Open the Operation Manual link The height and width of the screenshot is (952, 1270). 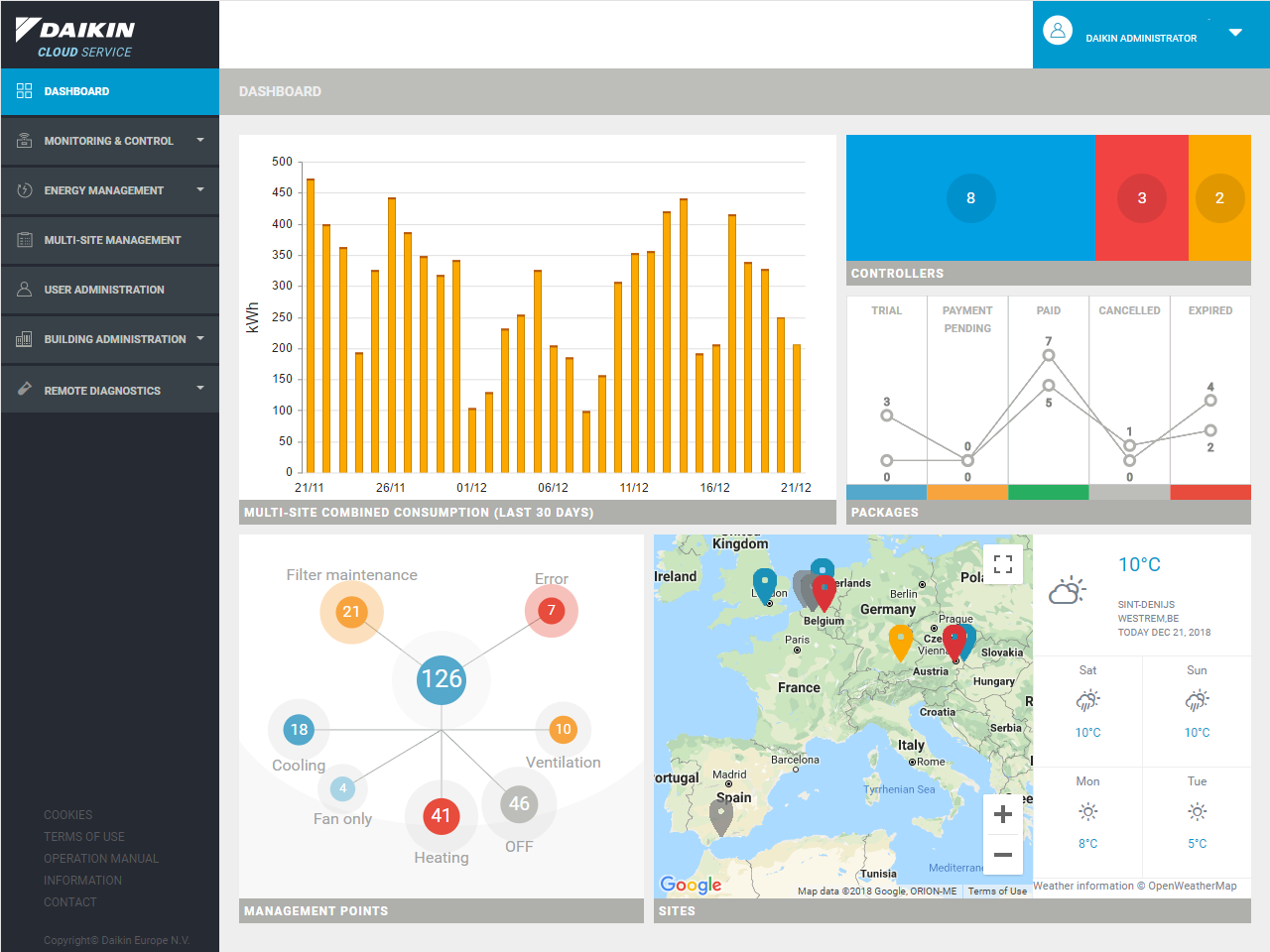tap(101, 859)
